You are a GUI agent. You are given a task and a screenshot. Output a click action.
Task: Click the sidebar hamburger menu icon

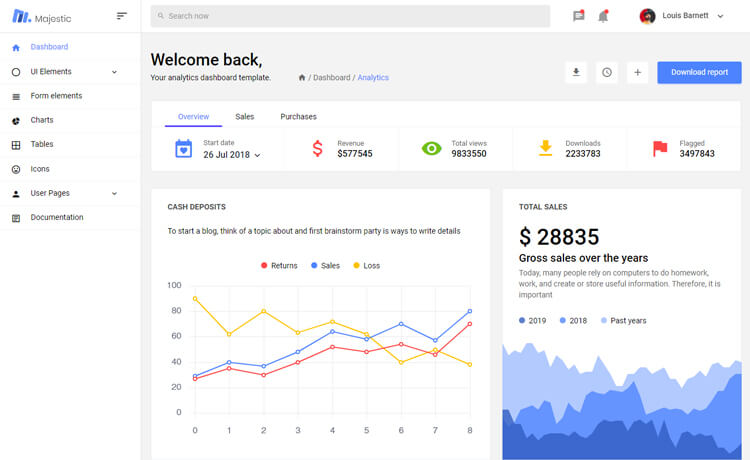pyautogui.click(x=122, y=16)
